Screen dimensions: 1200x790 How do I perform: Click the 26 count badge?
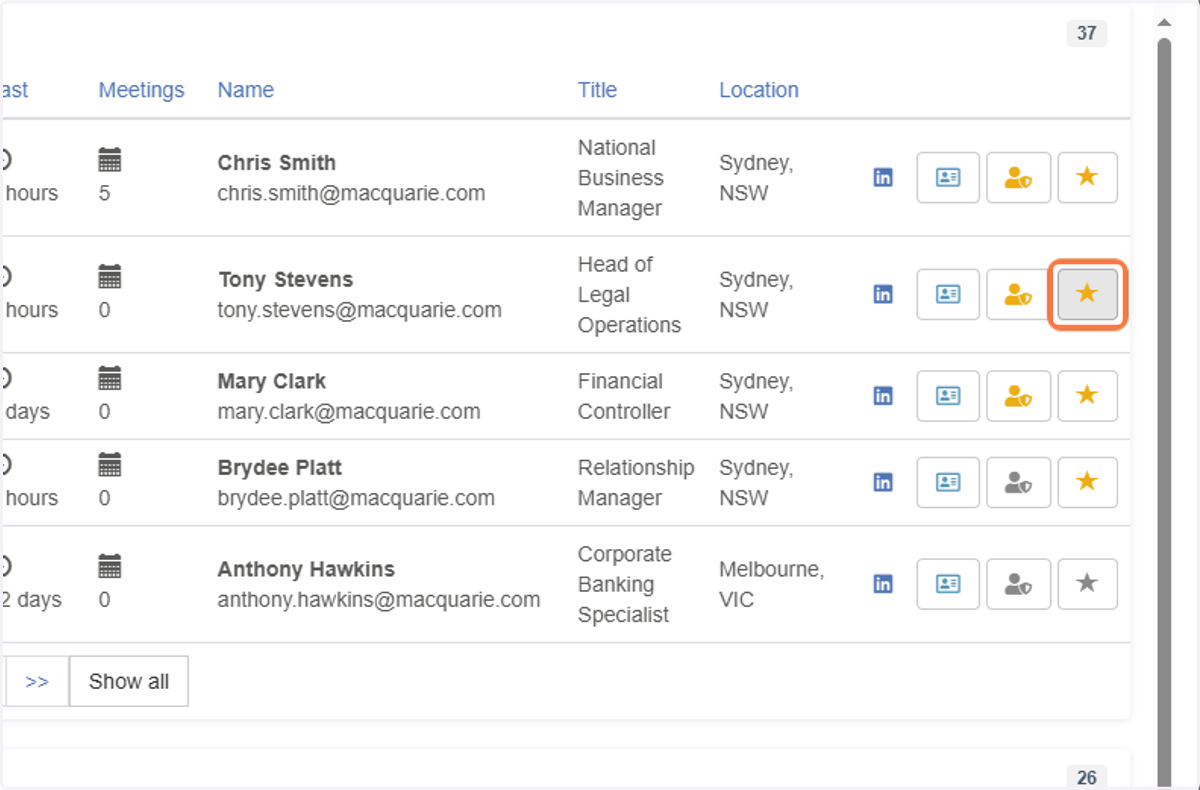click(x=1087, y=777)
